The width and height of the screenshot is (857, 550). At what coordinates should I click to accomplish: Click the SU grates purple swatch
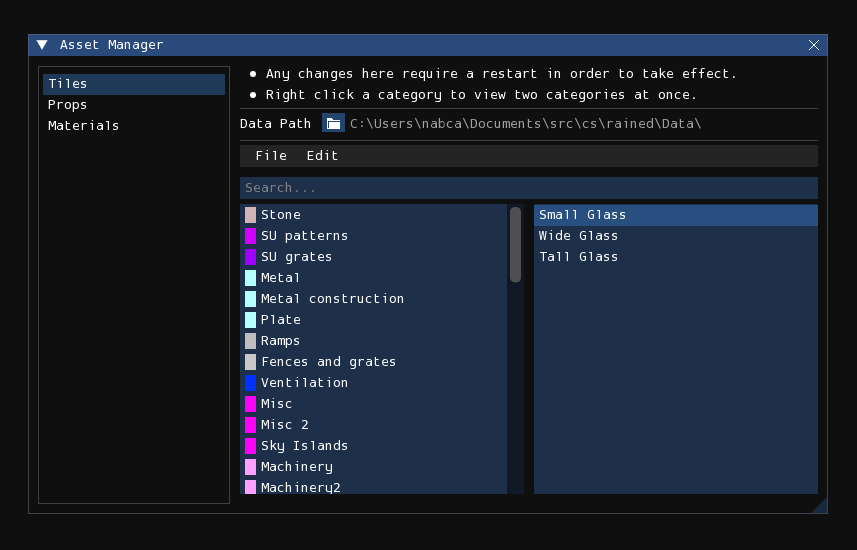pyautogui.click(x=250, y=257)
